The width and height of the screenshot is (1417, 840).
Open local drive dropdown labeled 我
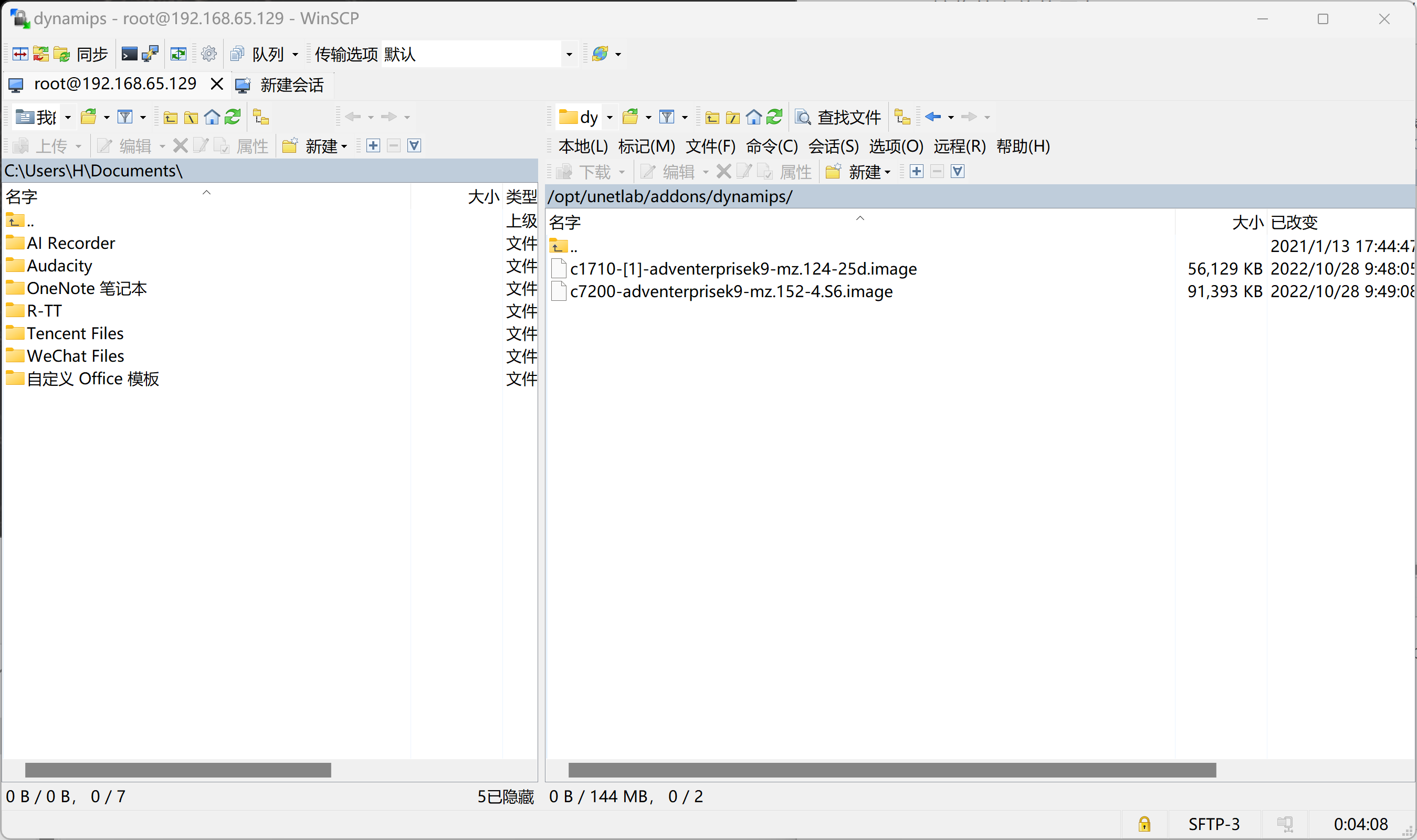click(44, 117)
